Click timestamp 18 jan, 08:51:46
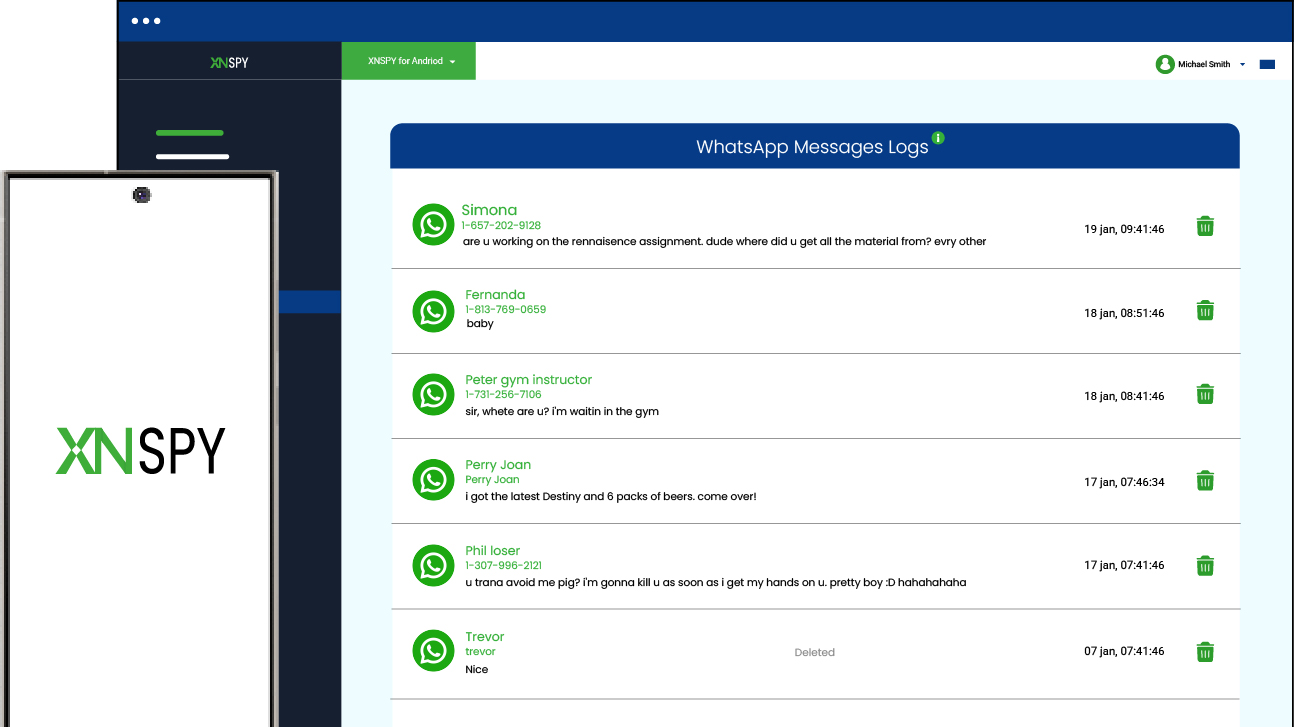This screenshot has width=1294, height=727. (x=1124, y=313)
